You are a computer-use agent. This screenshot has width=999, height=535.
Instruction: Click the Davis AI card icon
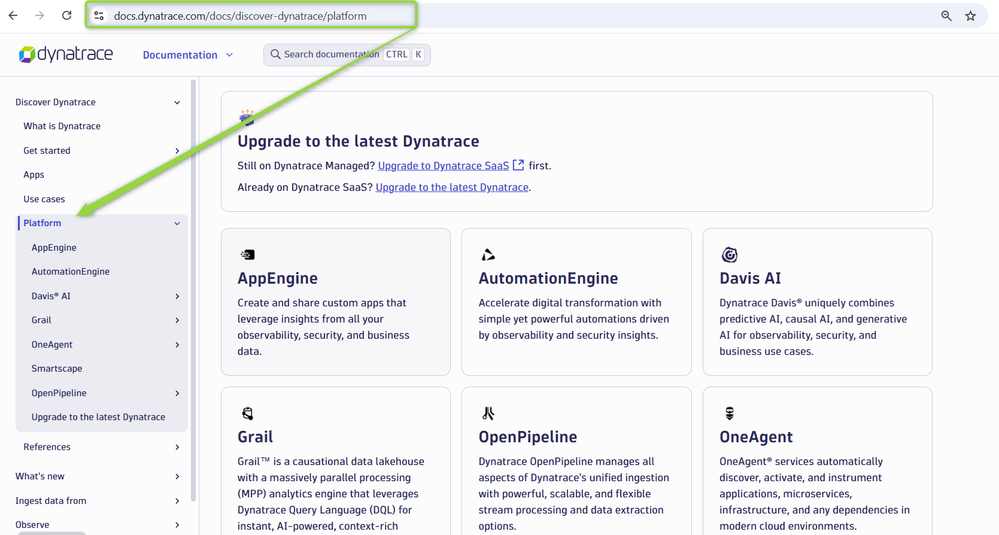point(729,255)
